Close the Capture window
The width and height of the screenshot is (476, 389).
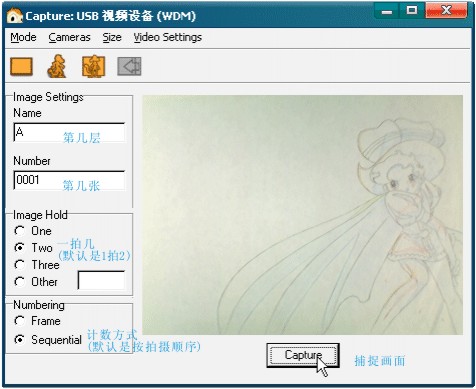coord(446,11)
